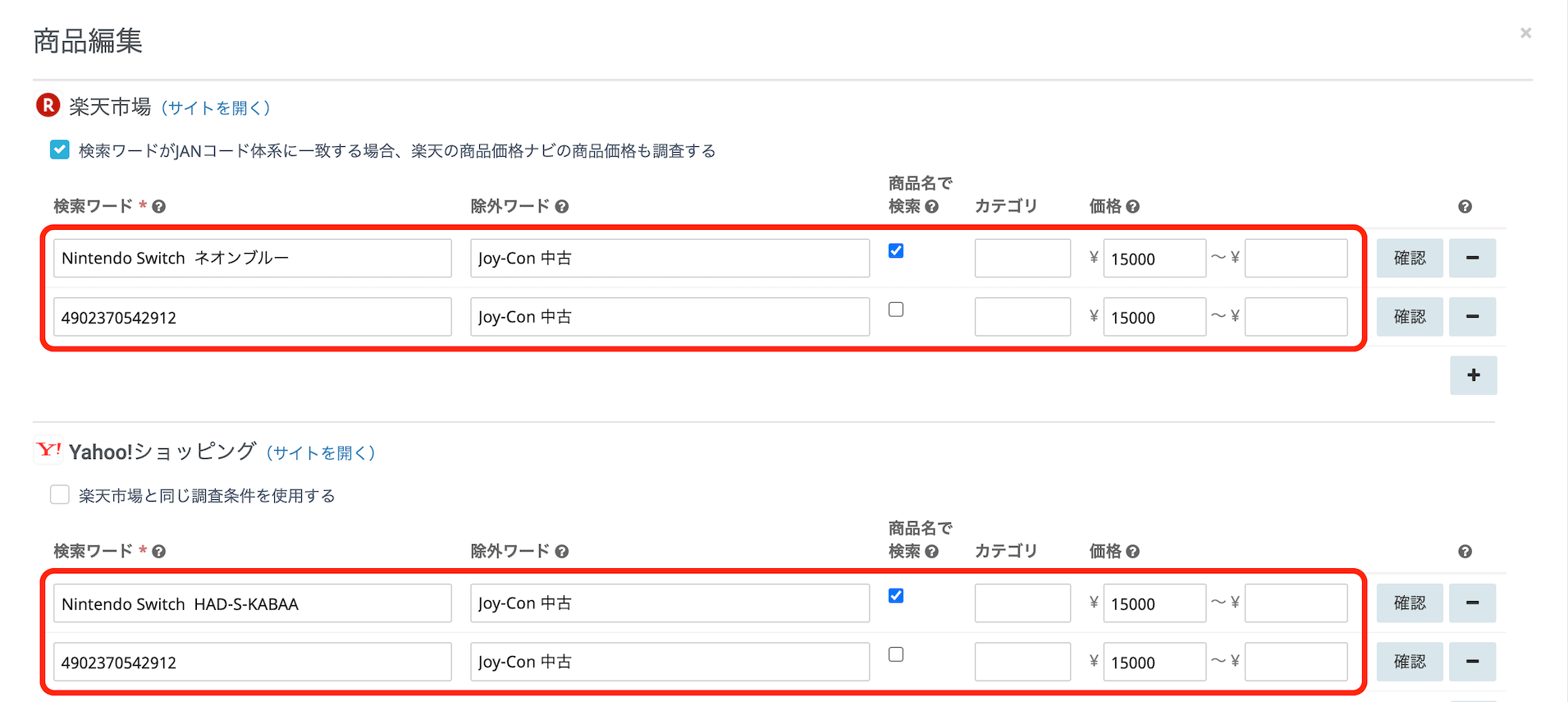Click max price field in Yahoo first row
The height and width of the screenshot is (702, 1568).
pos(1296,603)
